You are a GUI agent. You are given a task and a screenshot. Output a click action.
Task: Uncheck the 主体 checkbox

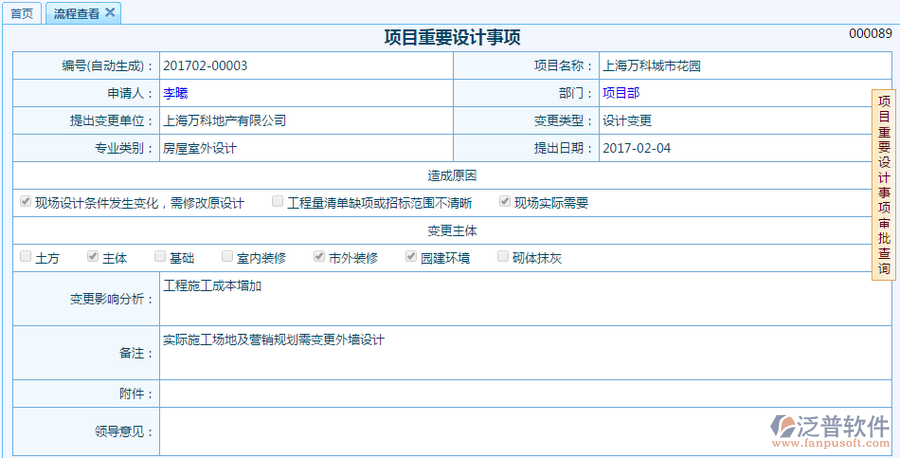coord(92,257)
